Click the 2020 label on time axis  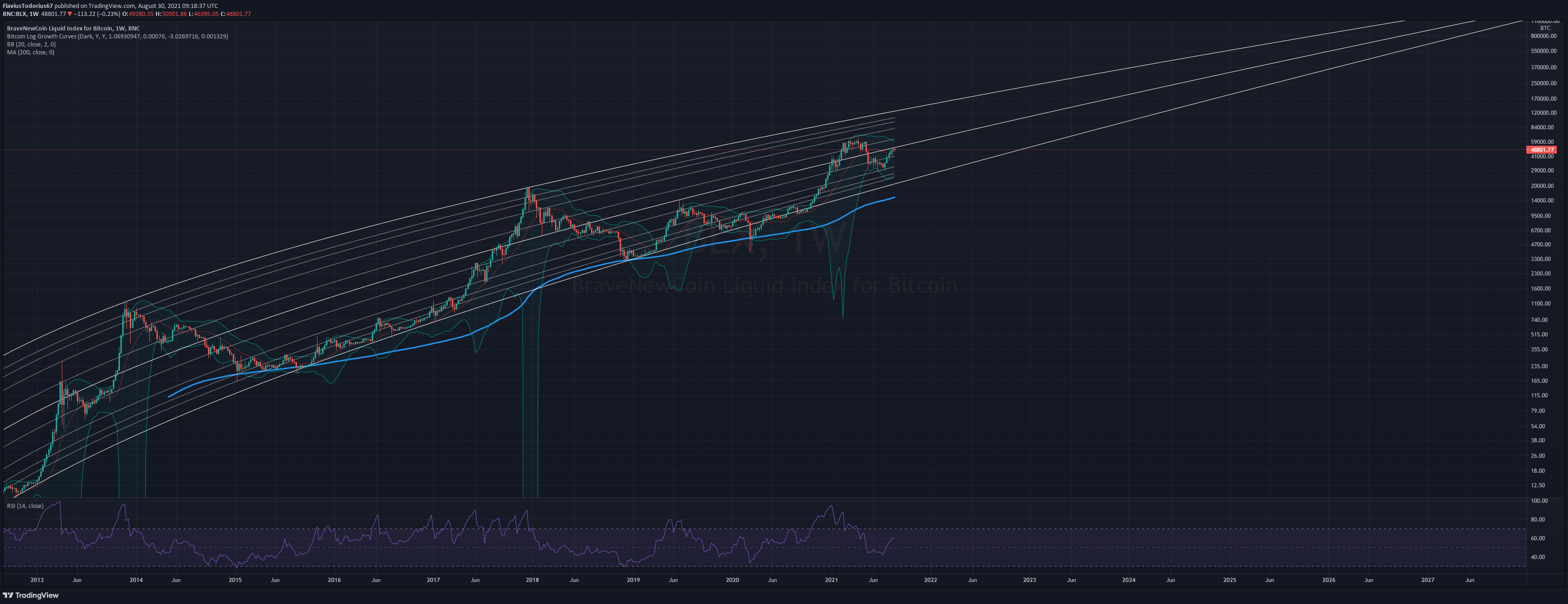click(x=732, y=580)
